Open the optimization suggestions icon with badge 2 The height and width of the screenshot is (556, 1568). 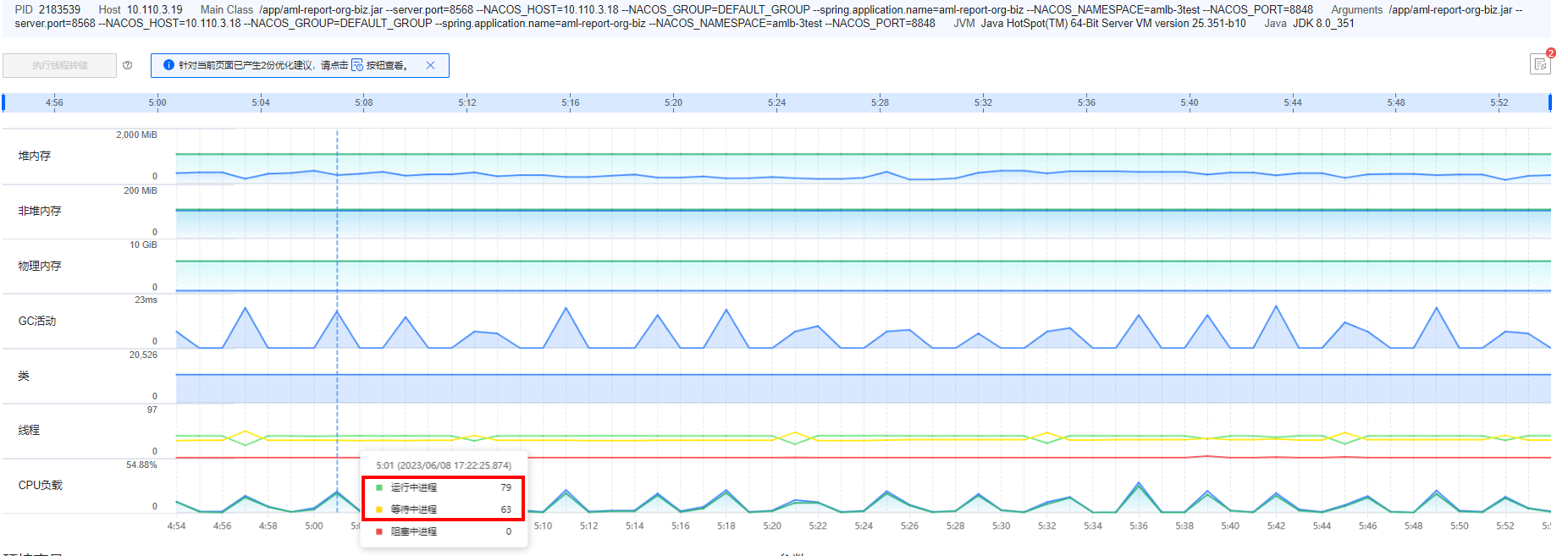pyautogui.click(x=1540, y=64)
